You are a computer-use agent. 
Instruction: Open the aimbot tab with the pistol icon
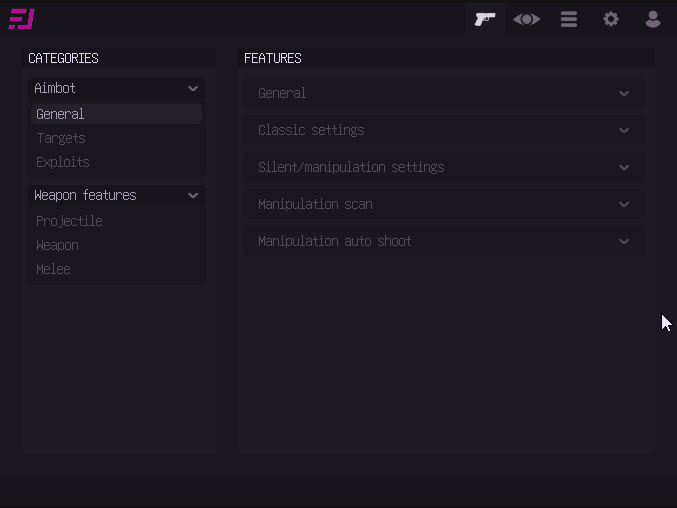[x=485, y=19]
